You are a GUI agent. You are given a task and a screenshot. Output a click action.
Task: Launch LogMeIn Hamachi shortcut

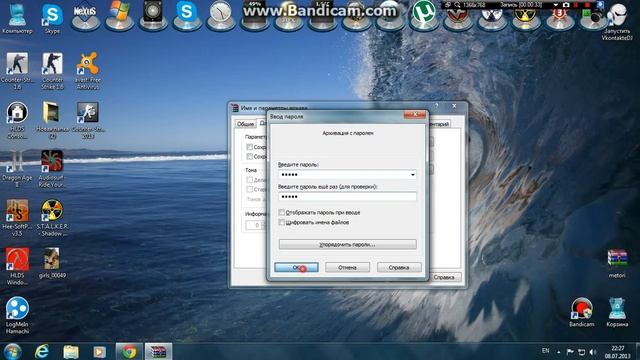coord(17,315)
